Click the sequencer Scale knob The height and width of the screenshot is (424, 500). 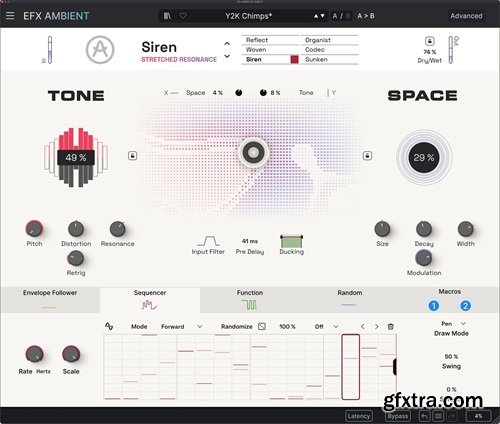coord(71,354)
